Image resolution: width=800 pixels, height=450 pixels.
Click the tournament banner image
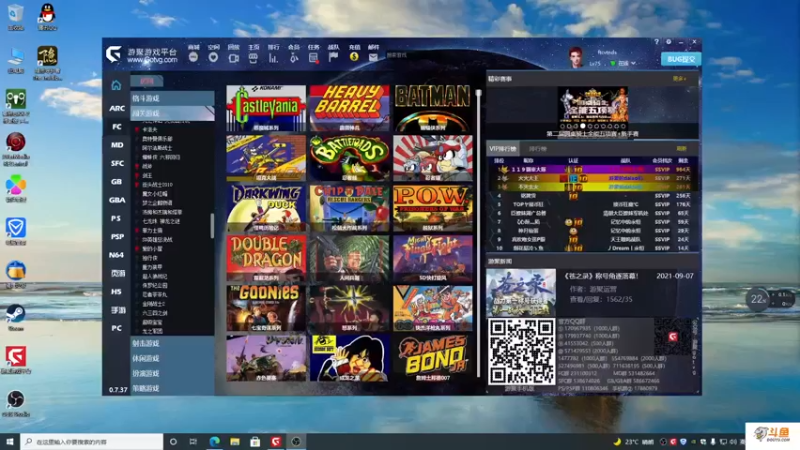pos(593,105)
